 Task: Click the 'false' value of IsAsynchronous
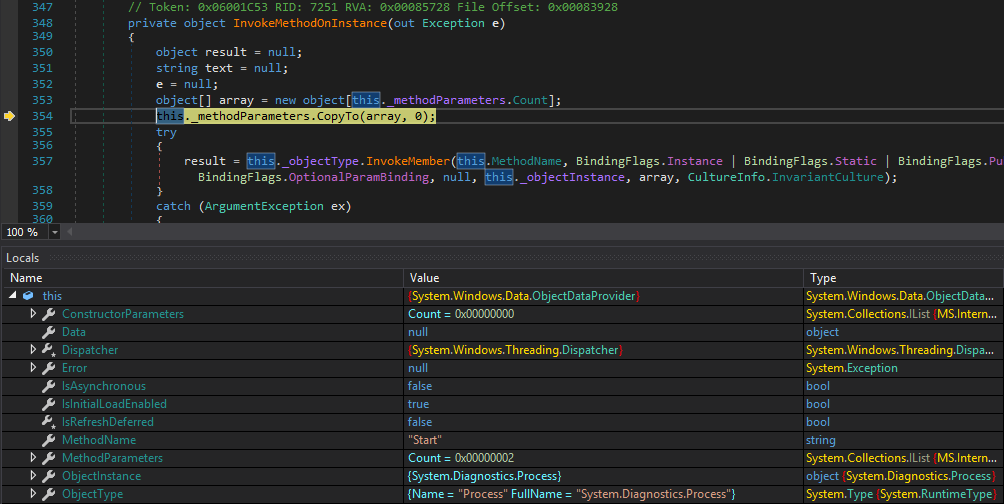[420, 386]
